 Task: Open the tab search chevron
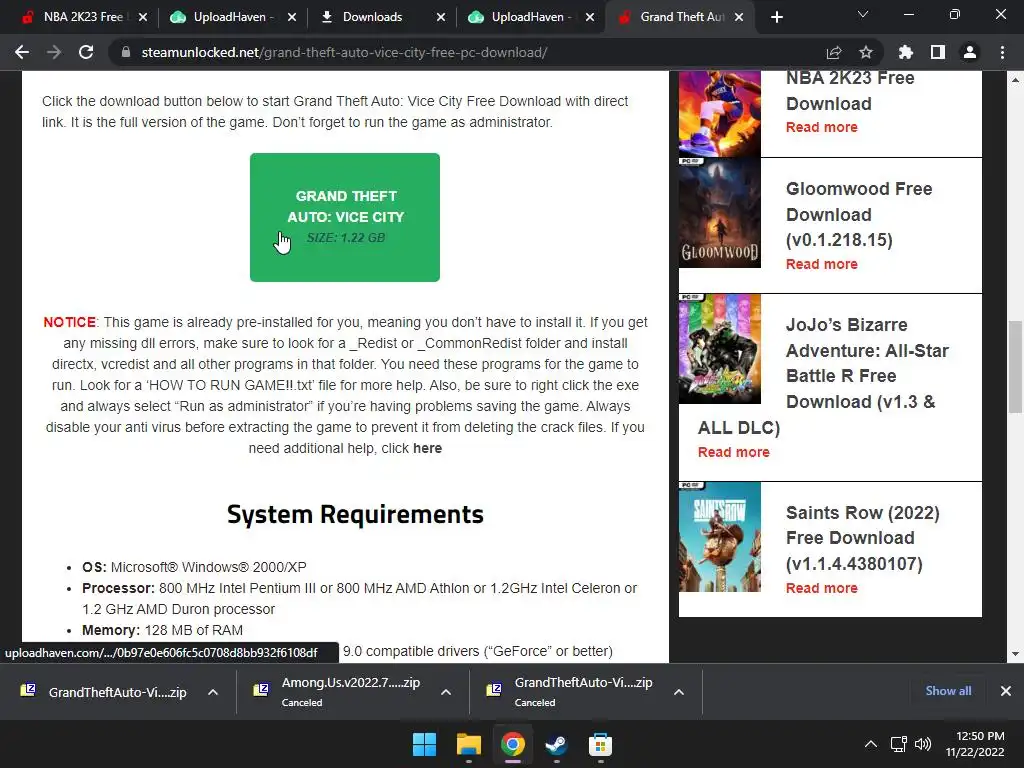[x=863, y=14]
